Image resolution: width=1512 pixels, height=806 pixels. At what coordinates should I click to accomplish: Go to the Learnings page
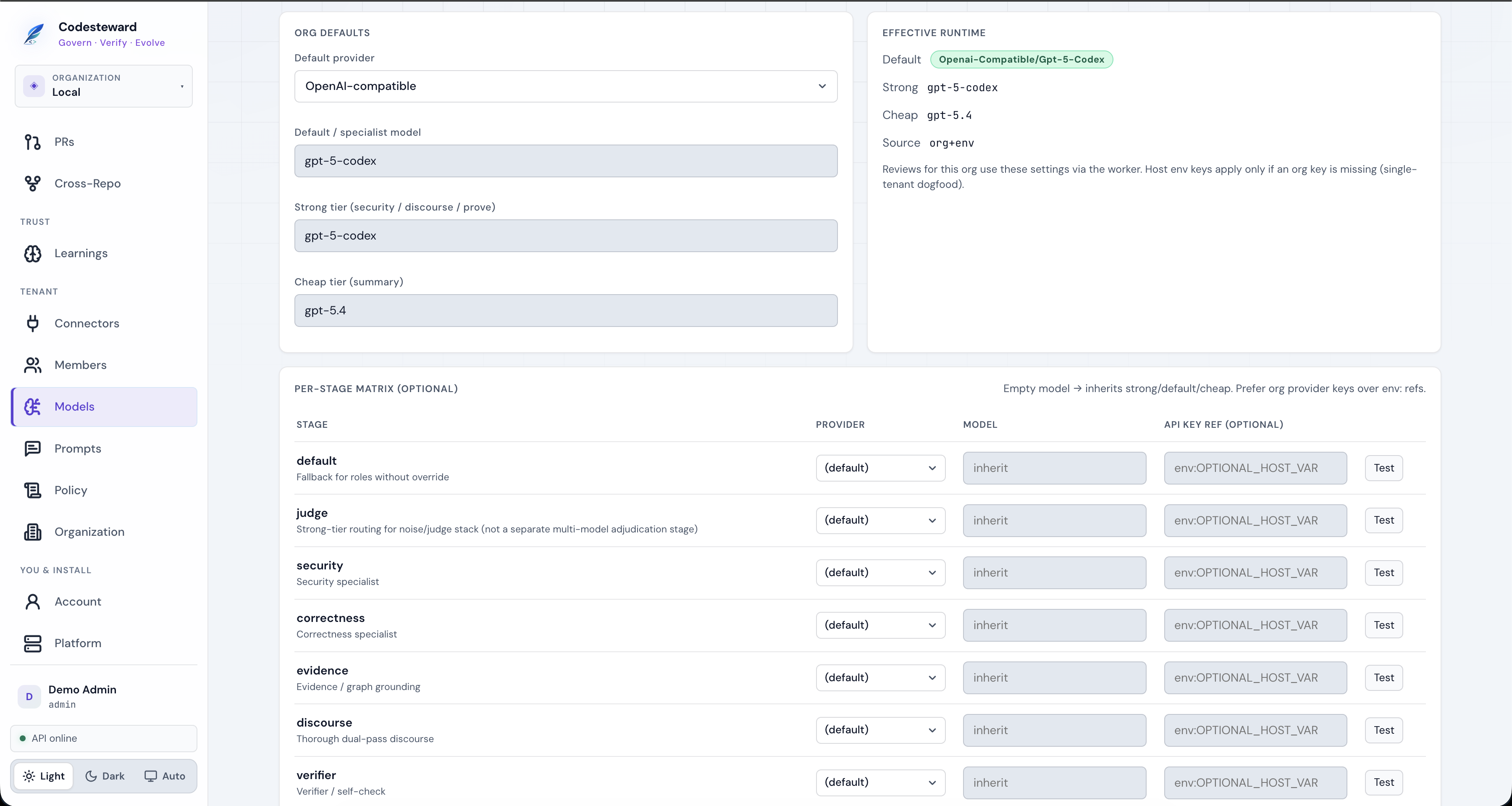(104, 253)
